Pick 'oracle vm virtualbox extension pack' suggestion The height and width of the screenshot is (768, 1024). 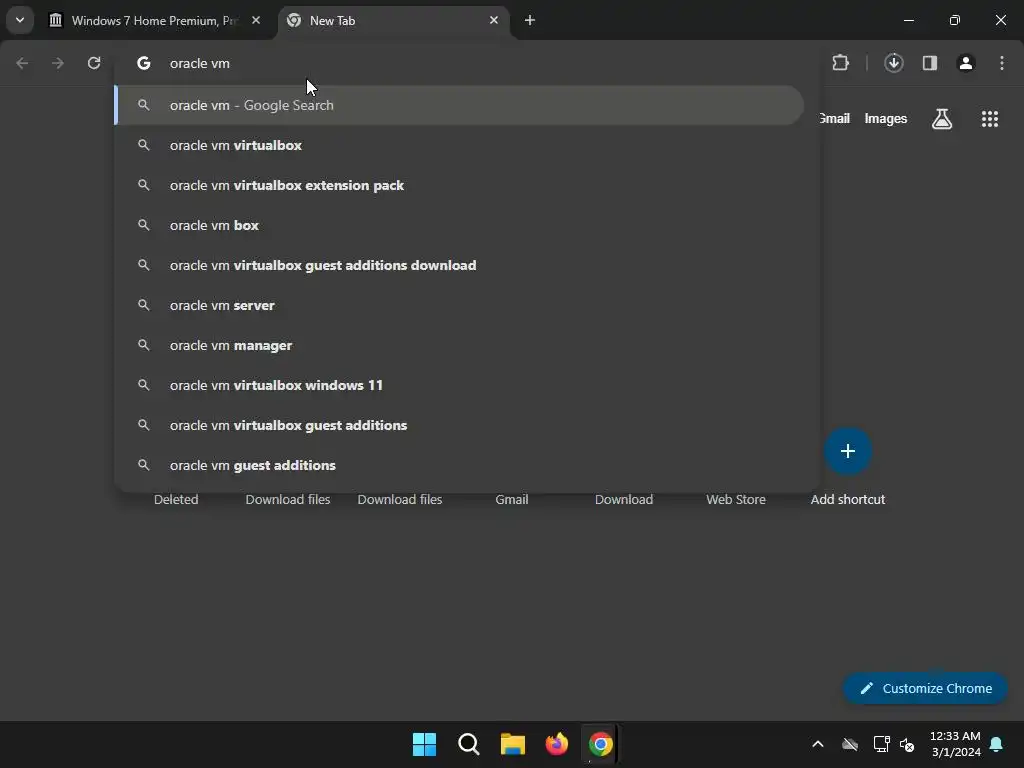pos(459,185)
